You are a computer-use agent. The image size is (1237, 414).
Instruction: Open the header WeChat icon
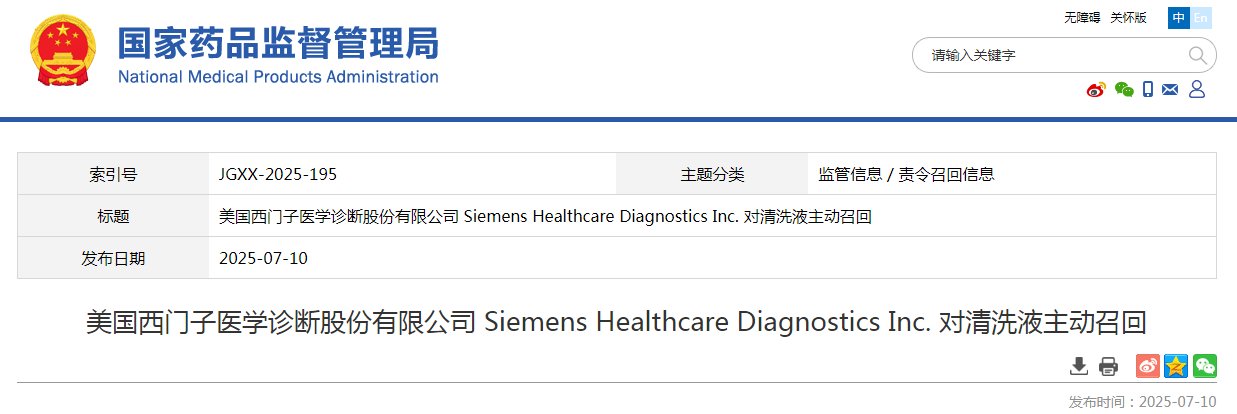coord(1124,90)
